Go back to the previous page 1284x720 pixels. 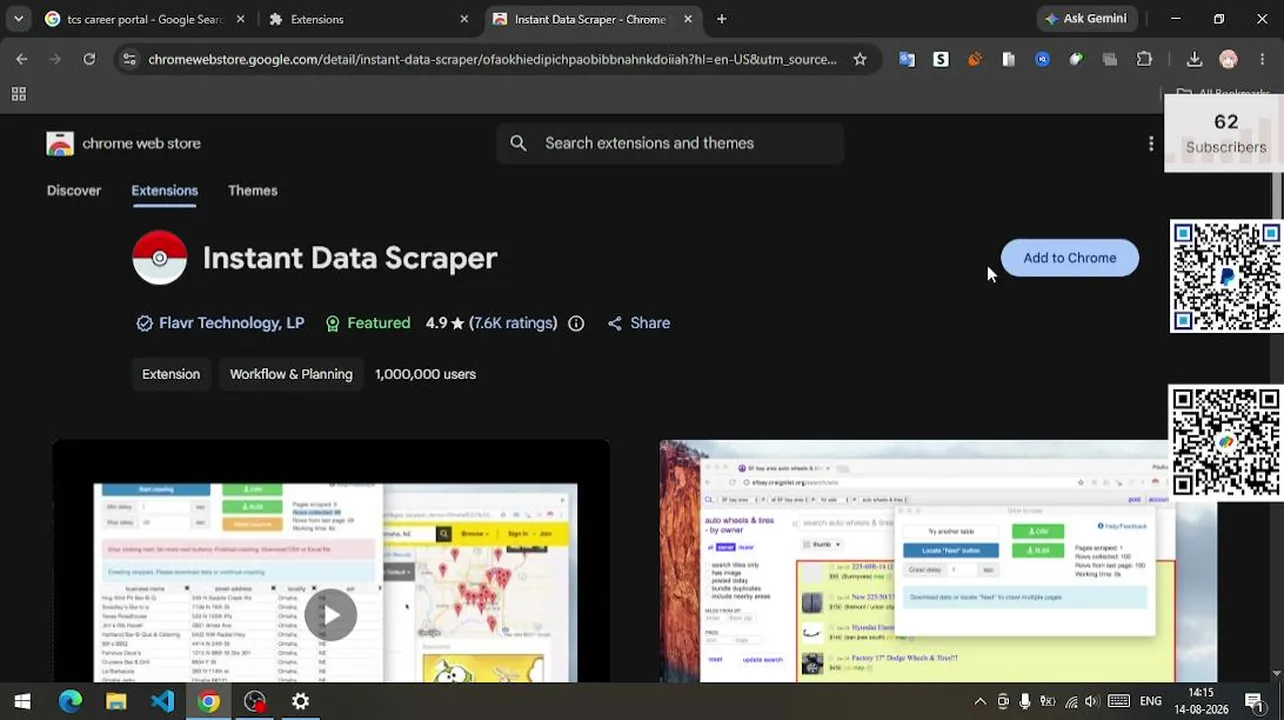[22, 59]
